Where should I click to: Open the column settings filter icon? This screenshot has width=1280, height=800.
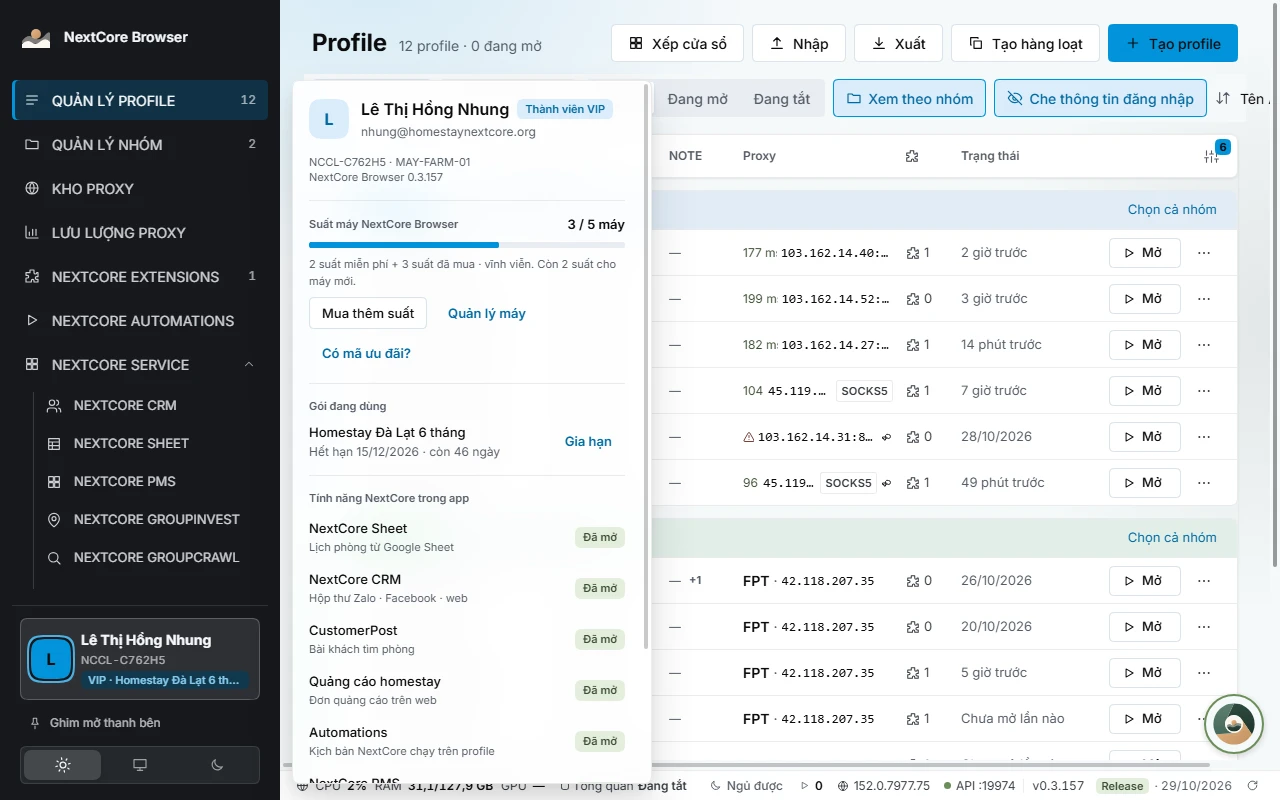coord(1212,155)
